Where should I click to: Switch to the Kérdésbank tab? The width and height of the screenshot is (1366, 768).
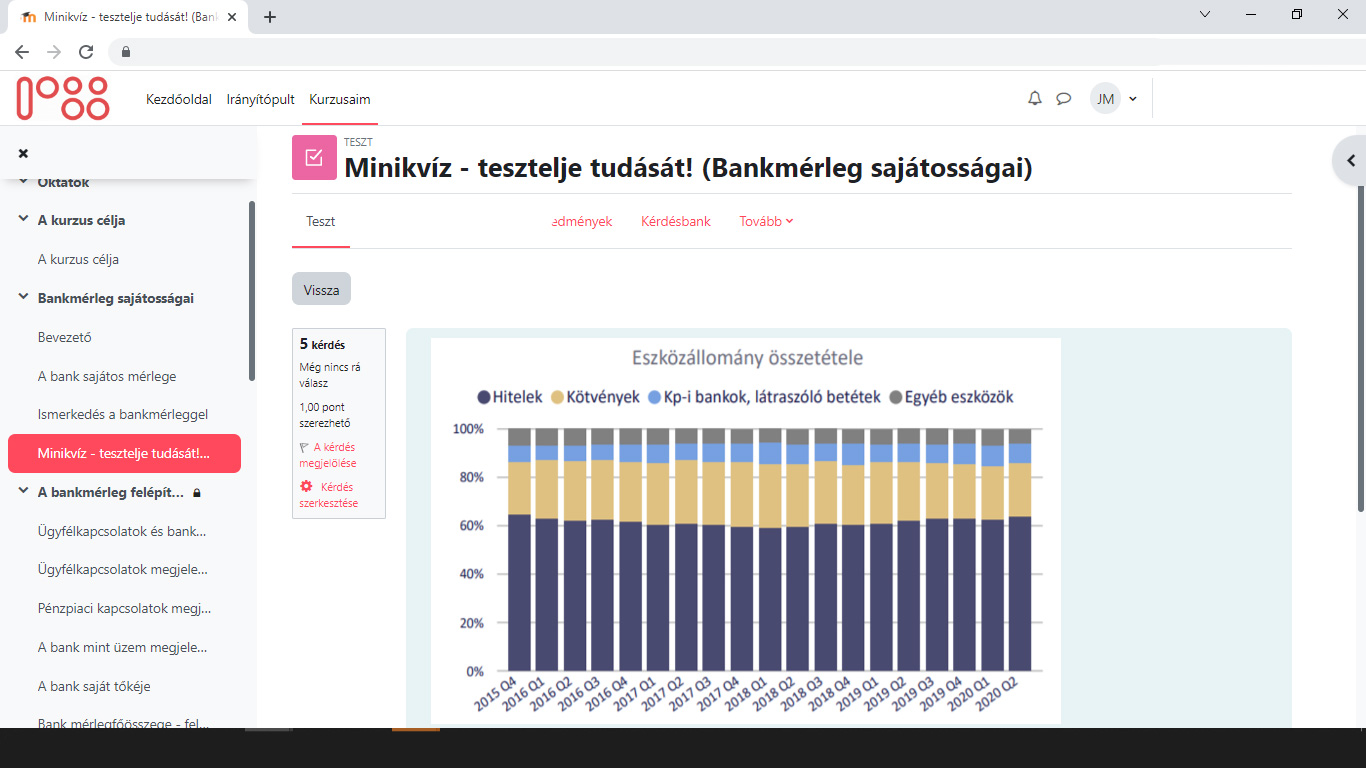tap(676, 221)
